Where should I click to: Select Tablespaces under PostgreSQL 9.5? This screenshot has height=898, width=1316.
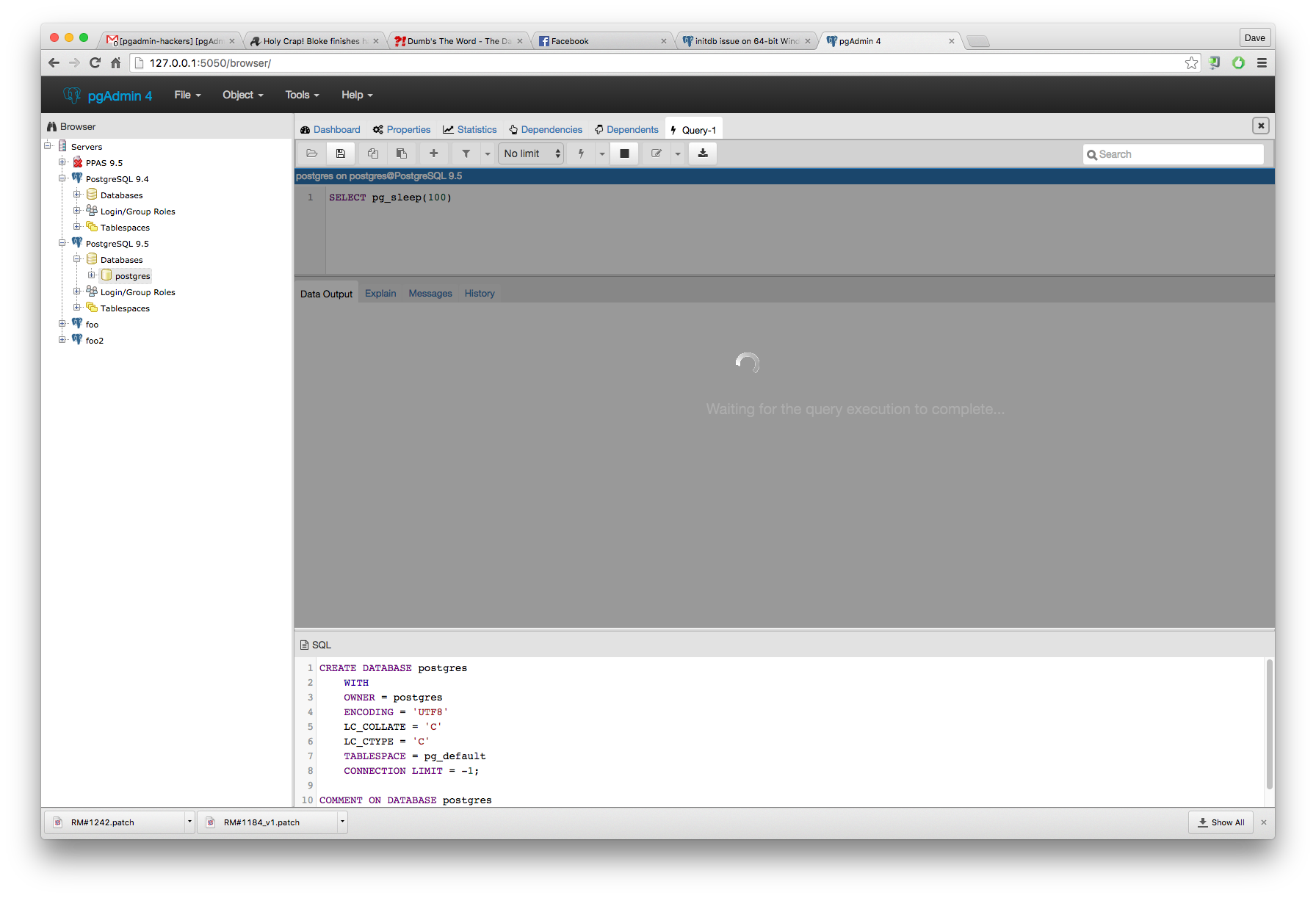pyautogui.click(x=125, y=308)
